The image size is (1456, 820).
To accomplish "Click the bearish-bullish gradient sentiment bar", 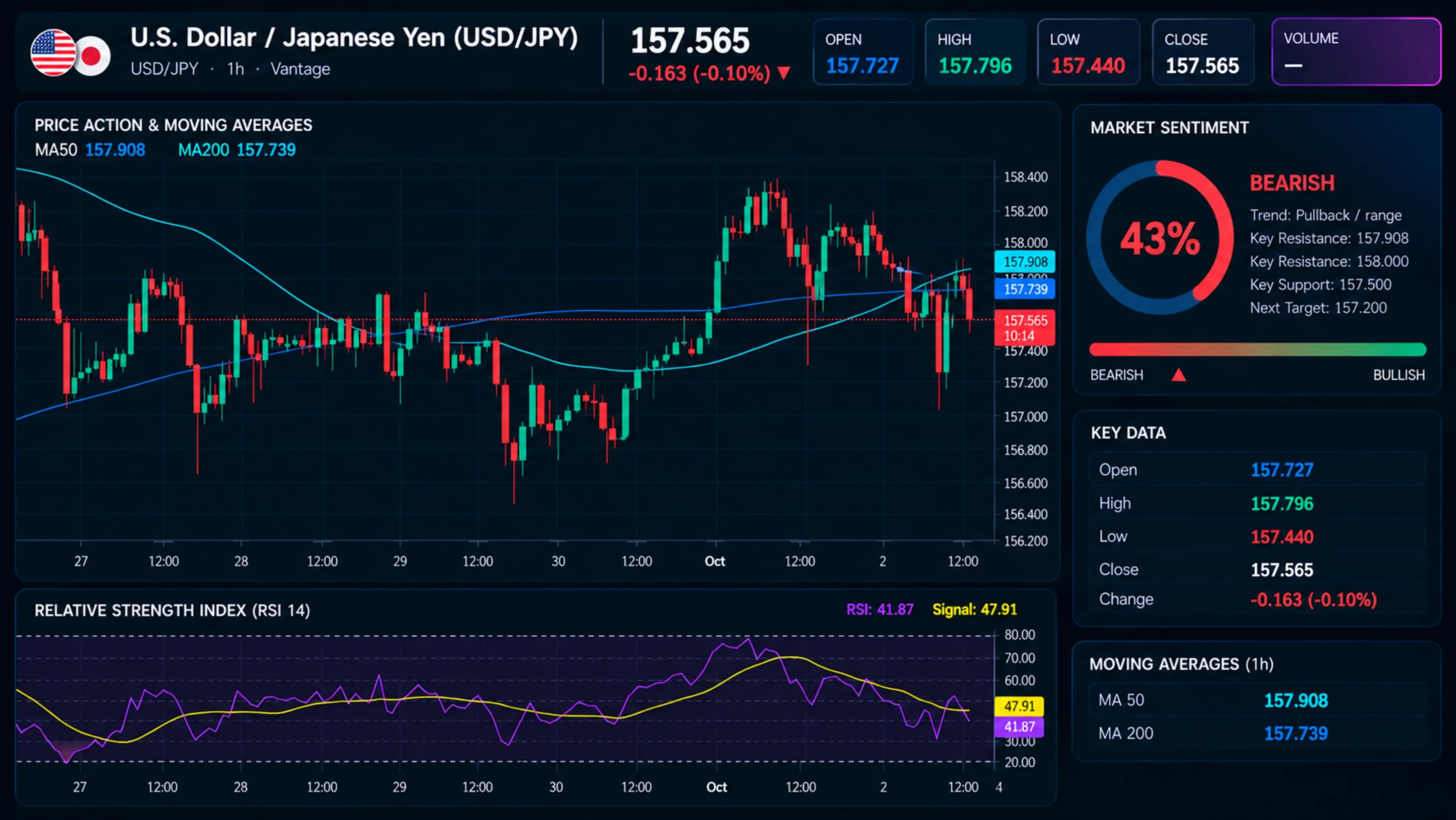I will (x=1258, y=349).
